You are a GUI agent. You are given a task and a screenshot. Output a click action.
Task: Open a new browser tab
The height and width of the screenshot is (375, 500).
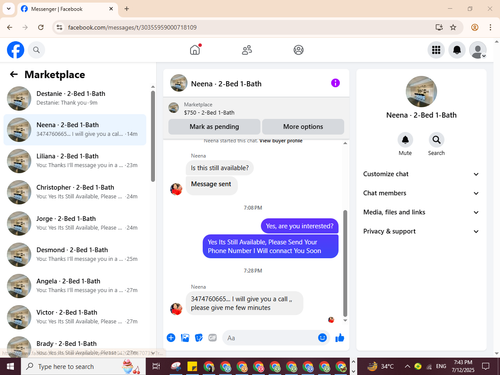pyautogui.click(x=127, y=9)
